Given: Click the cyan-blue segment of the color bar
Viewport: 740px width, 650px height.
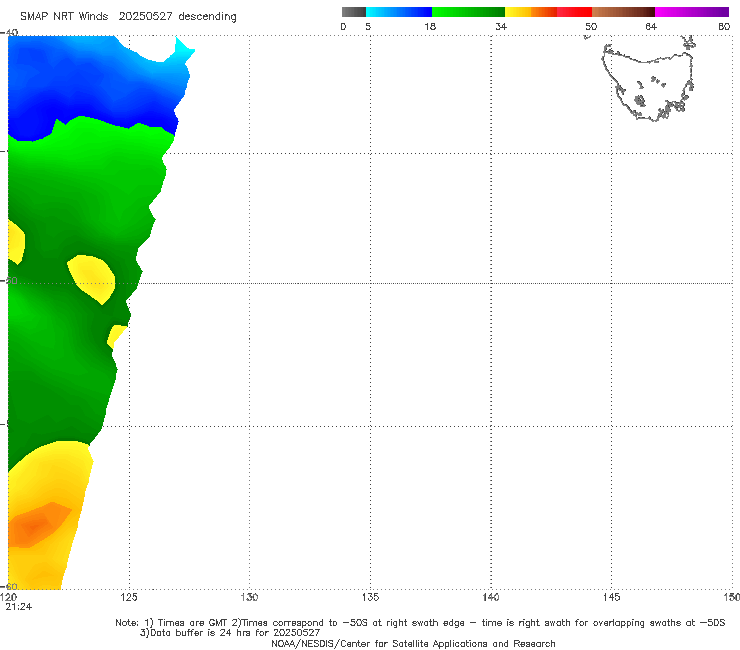Looking at the screenshot, I should 399,12.
